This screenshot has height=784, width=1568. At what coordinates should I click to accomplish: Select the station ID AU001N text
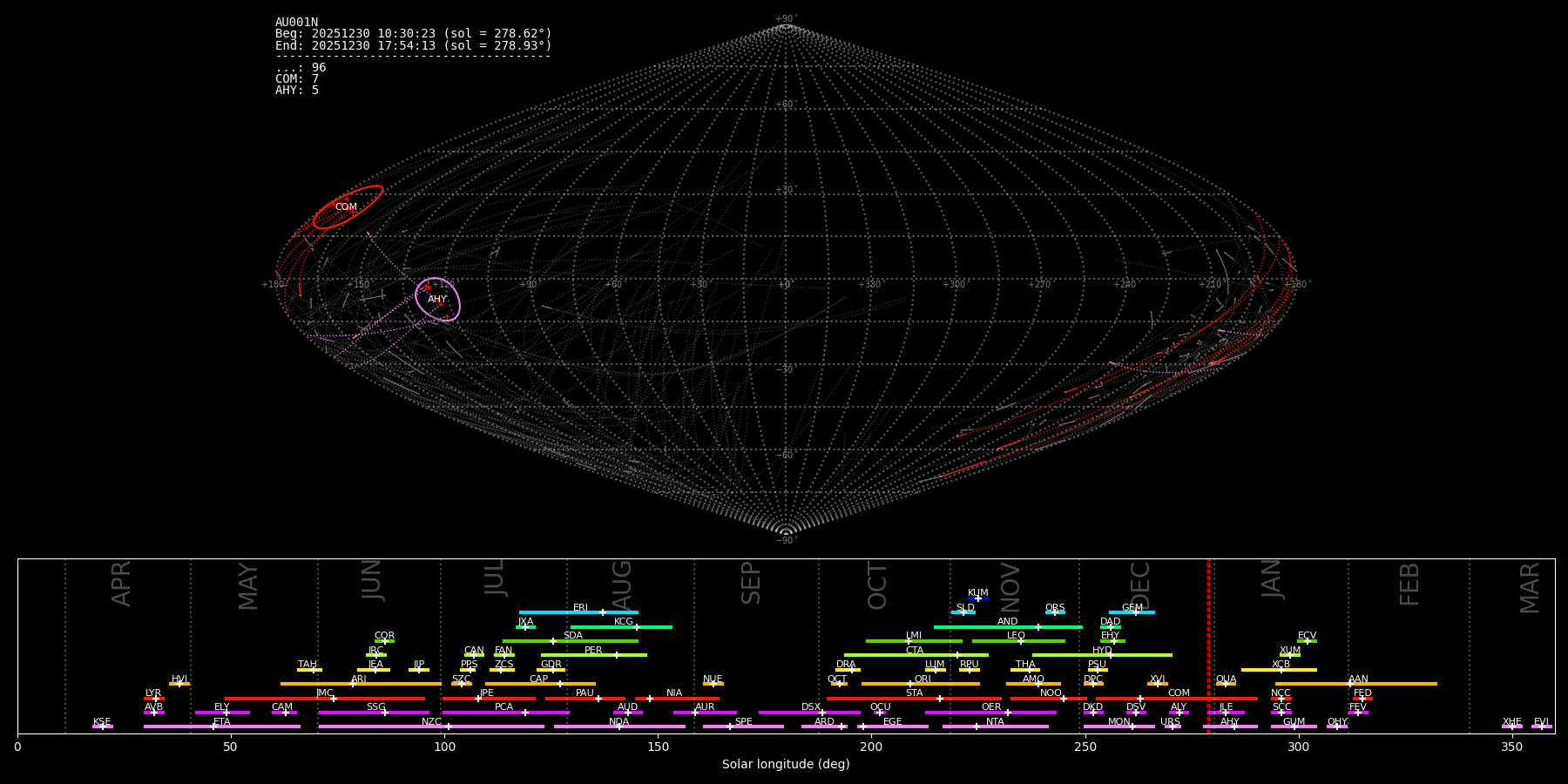click(296, 23)
